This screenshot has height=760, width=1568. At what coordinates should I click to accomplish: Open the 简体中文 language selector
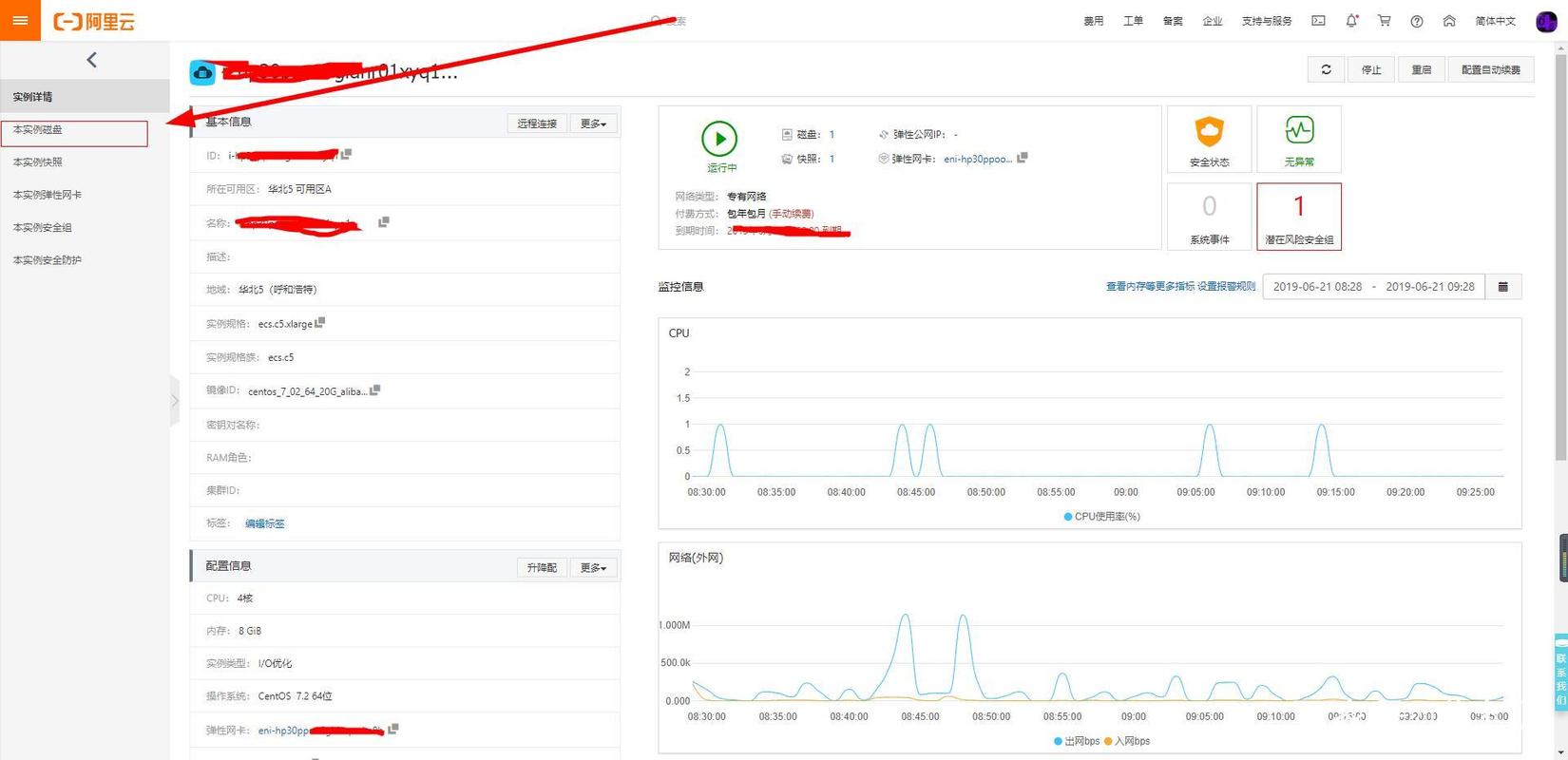coord(1496,21)
